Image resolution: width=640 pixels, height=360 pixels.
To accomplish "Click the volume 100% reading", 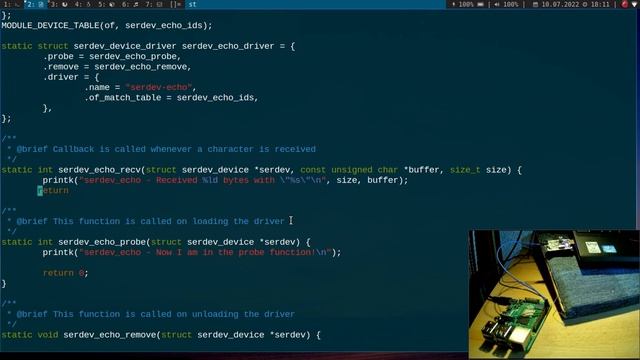I will click(511, 4).
